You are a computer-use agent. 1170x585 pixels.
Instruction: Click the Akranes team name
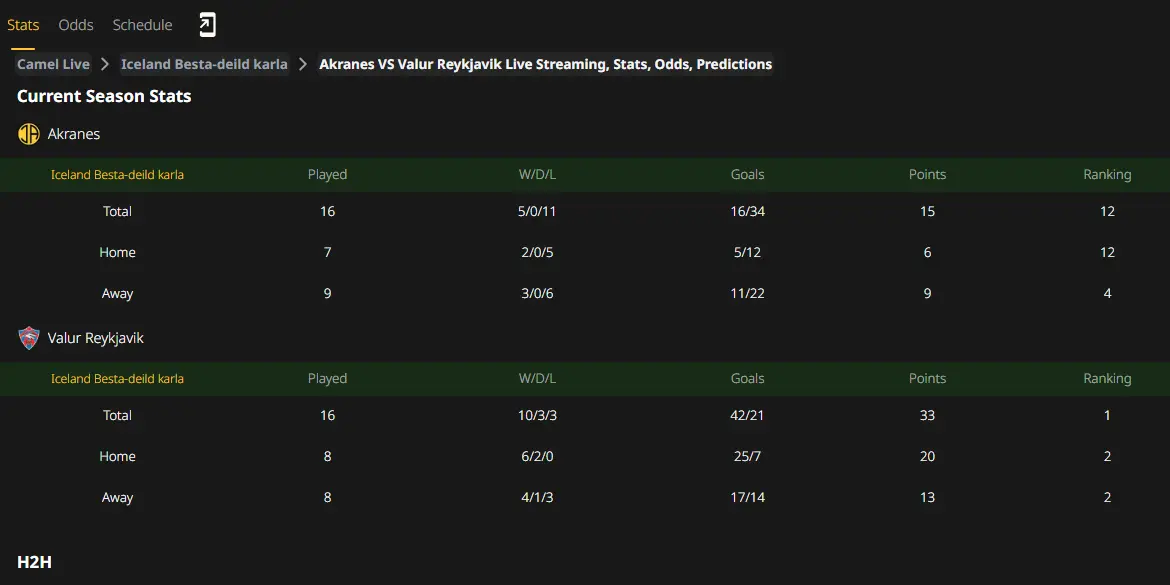[x=74, y=134]
